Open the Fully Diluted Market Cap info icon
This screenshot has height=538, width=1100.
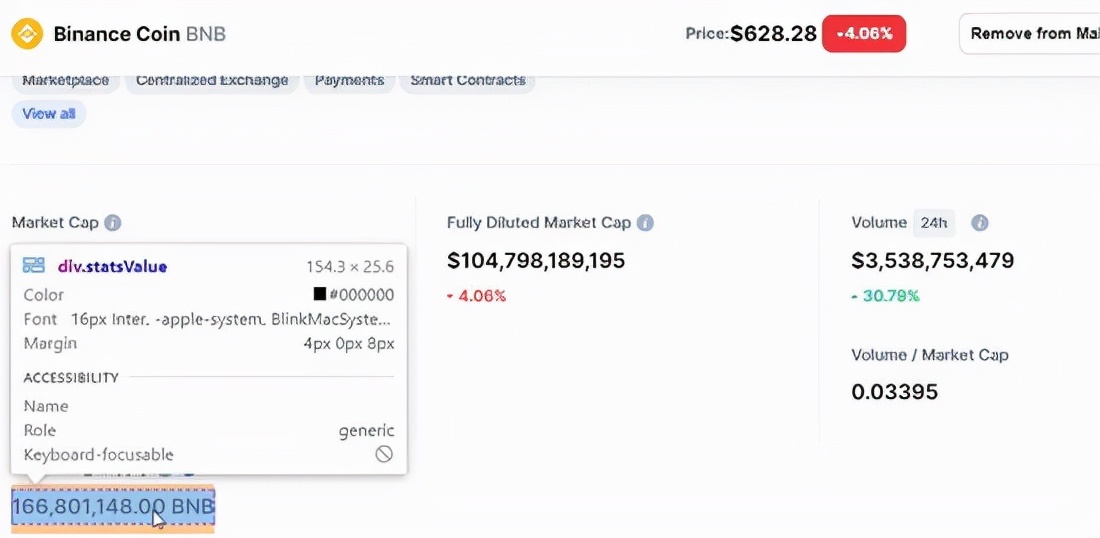coord(645,223)
